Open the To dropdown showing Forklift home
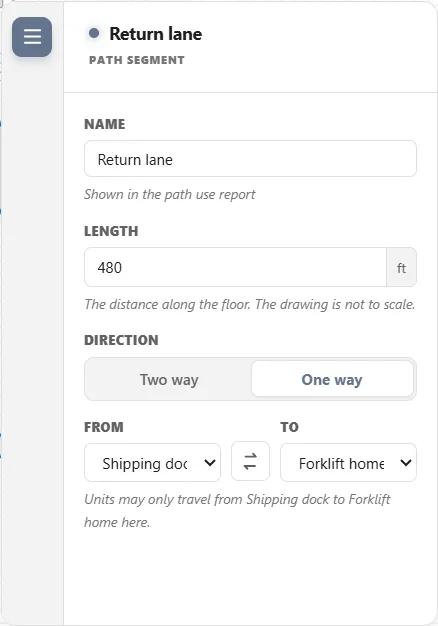Image resolution: width=438 pixels, height=626 pixels. (348, 463)
